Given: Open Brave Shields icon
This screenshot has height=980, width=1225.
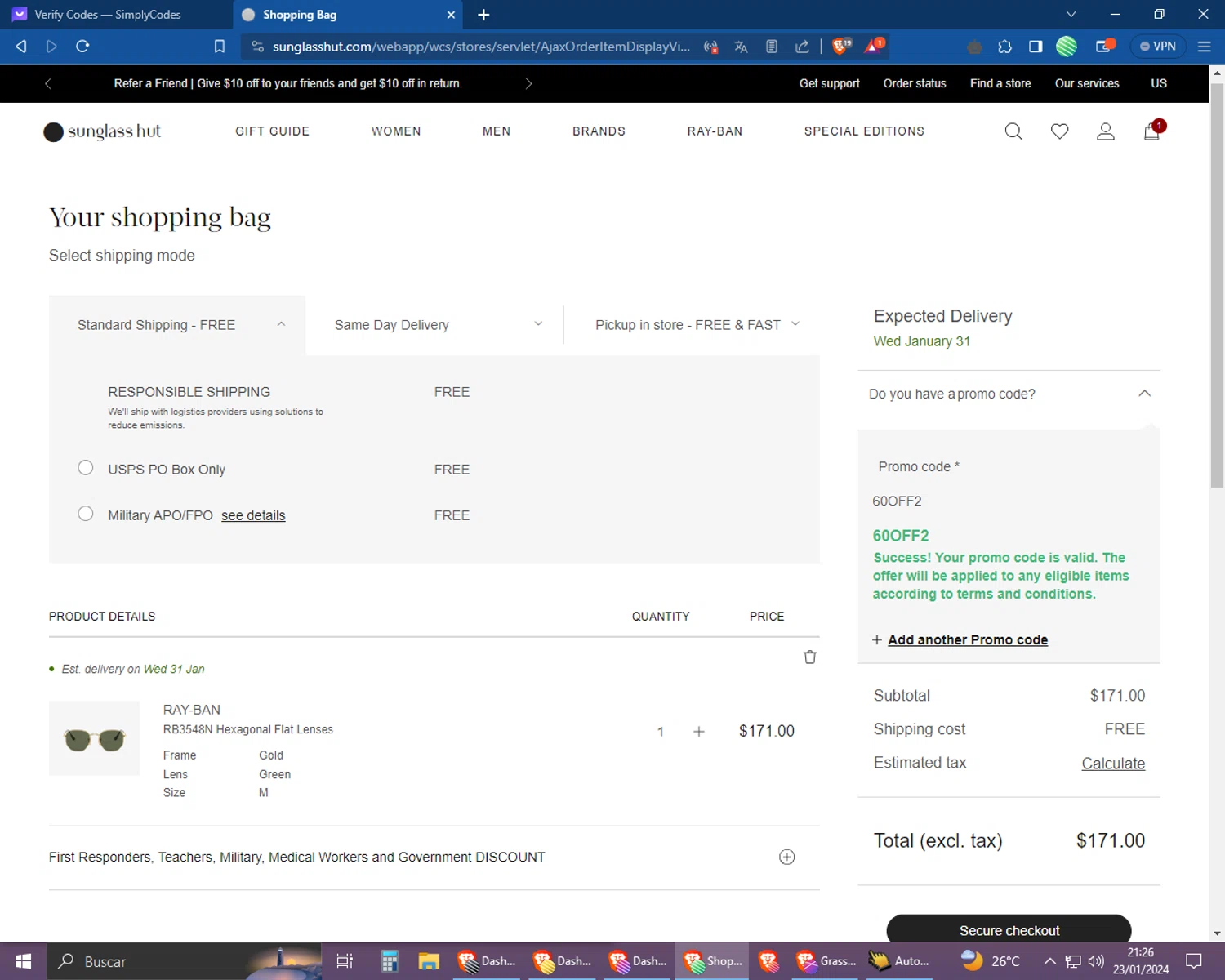Looking at the screenshot, I should [x=841, y=46].
